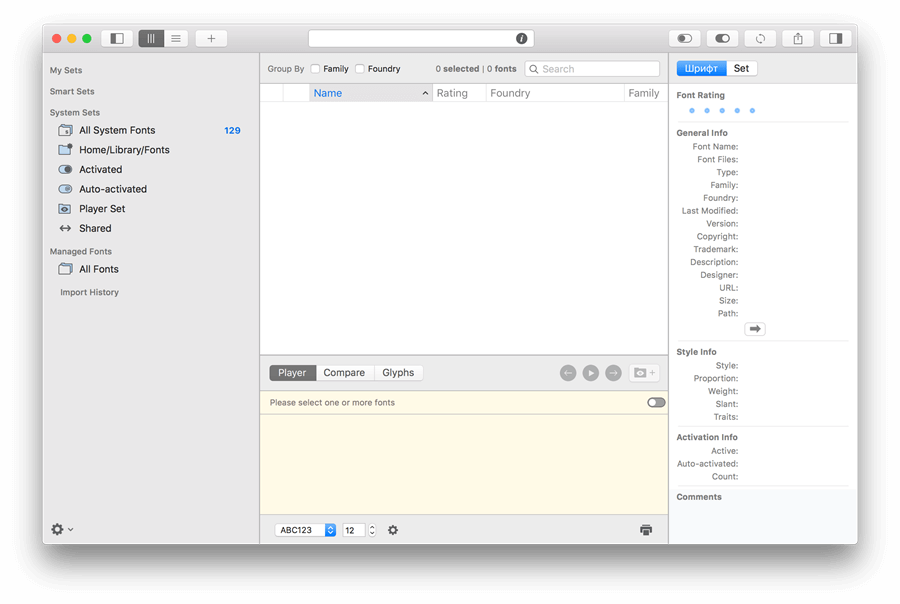Screen dimensions: 900x604
Task: Click the All System Fonts icon
Action: 65,130
